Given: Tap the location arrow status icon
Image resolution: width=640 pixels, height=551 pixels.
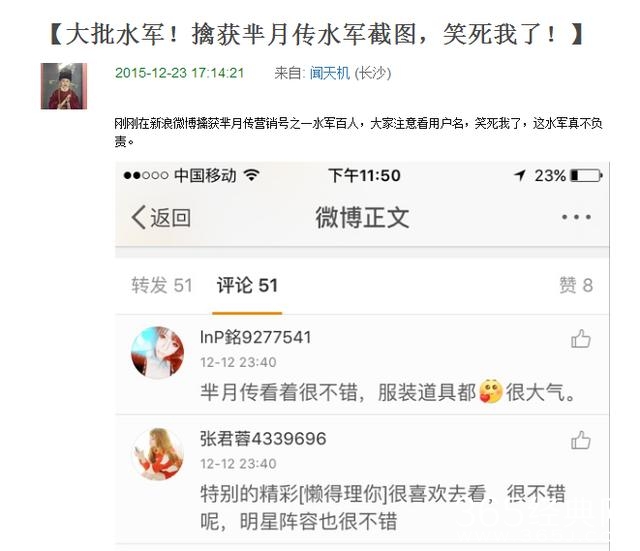Looking at the screenshot, I should (x=520, y=175).
